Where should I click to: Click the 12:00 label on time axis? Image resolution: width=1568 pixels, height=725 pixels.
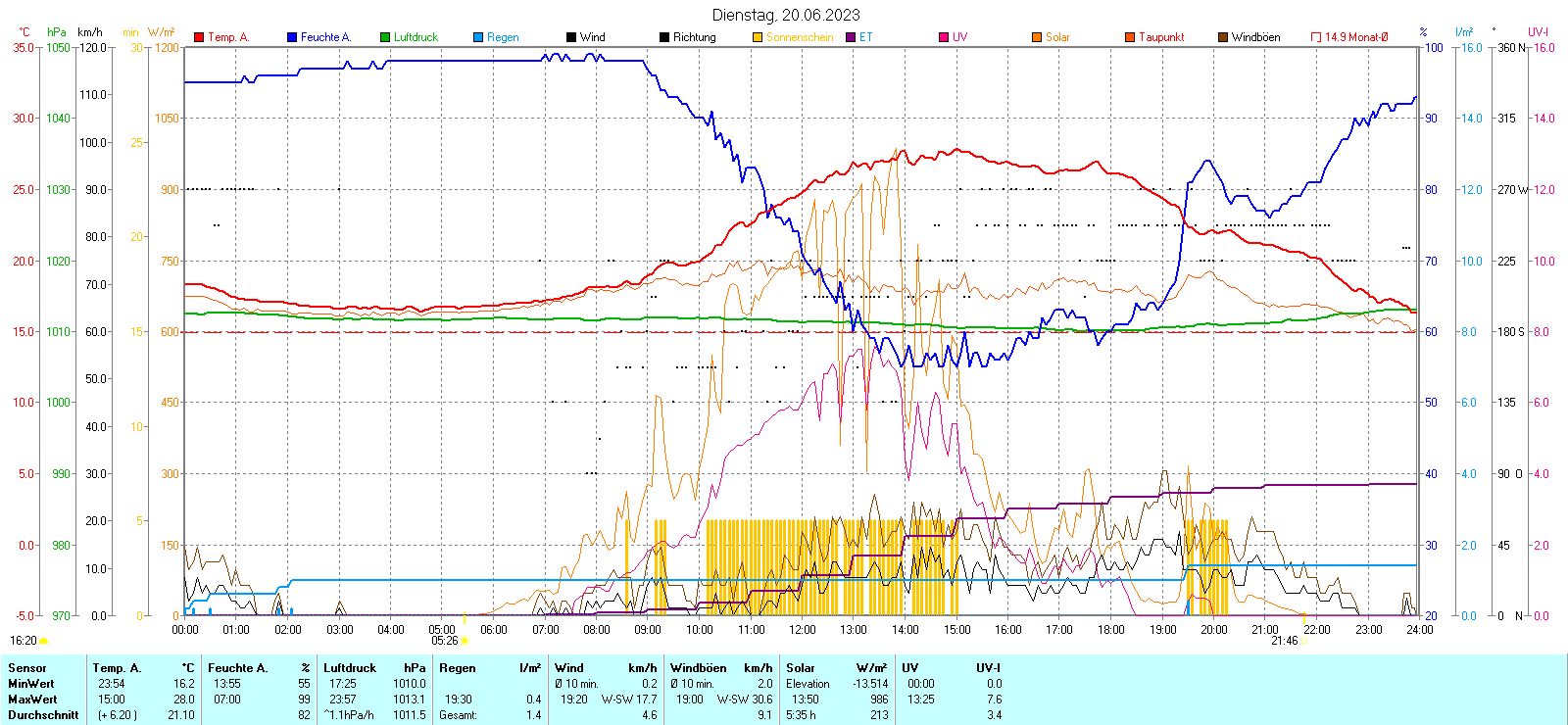(x=802, y=629)
